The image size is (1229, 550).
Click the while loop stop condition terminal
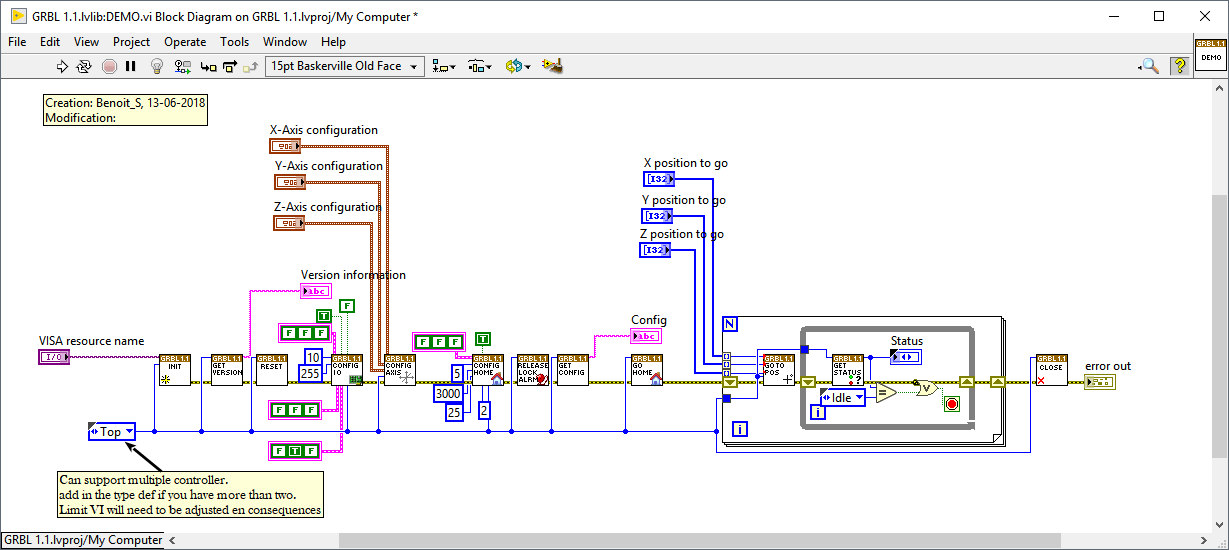click(x=952, y=404)
